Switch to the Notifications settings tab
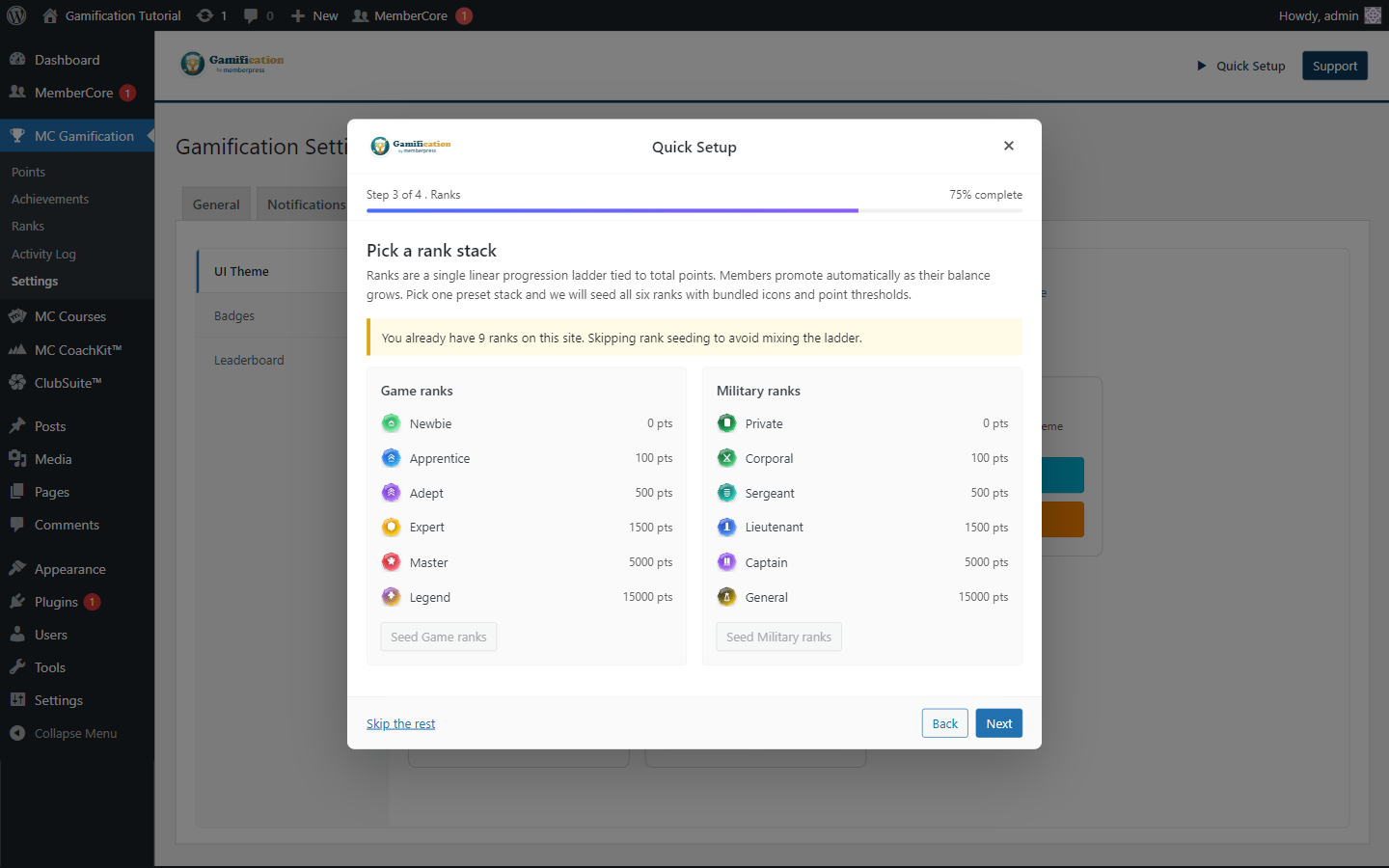This screenshot has width=1389, height=868. click(x=306, y=204)
